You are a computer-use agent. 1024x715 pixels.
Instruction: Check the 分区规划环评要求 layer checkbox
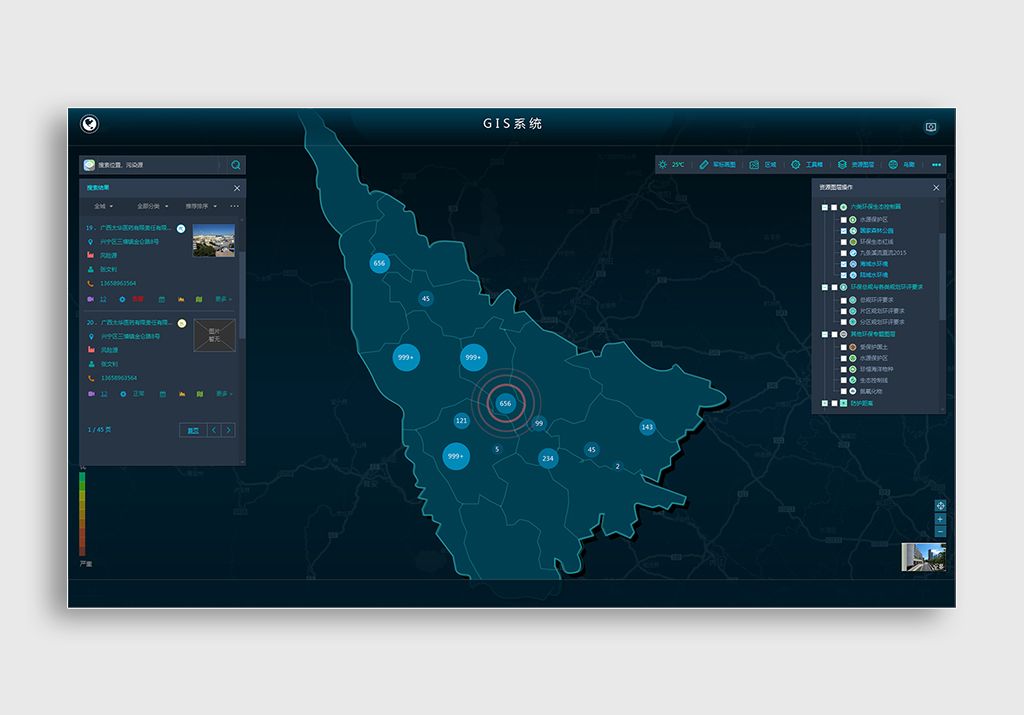click(843, 323)
